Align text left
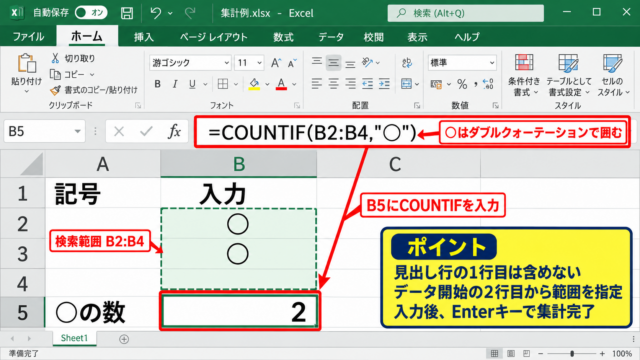The width and height of the screenshot is (640, 360). pyautogui.click(x=317, y=84)
